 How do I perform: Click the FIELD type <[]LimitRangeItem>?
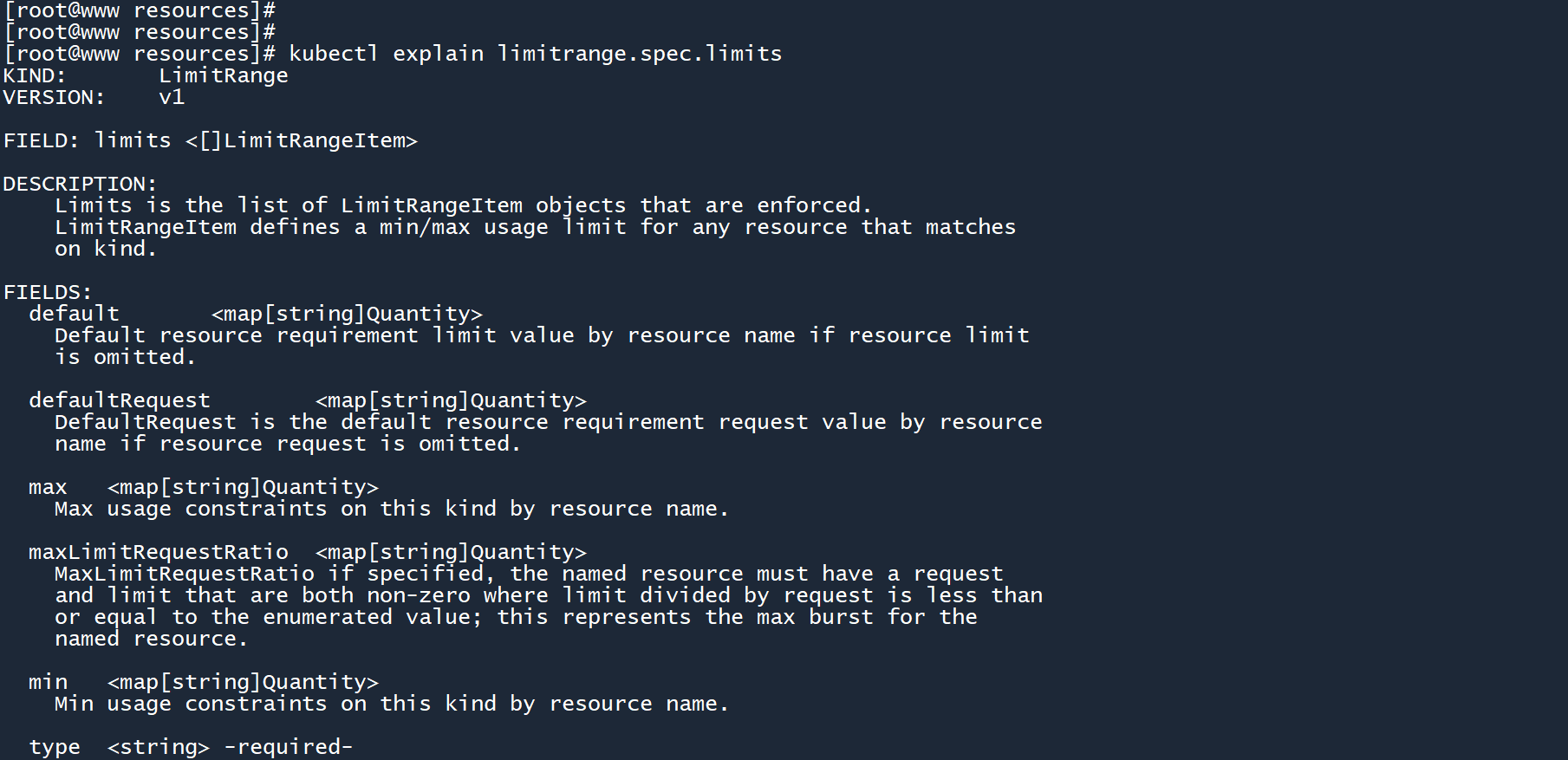point(301,140)
